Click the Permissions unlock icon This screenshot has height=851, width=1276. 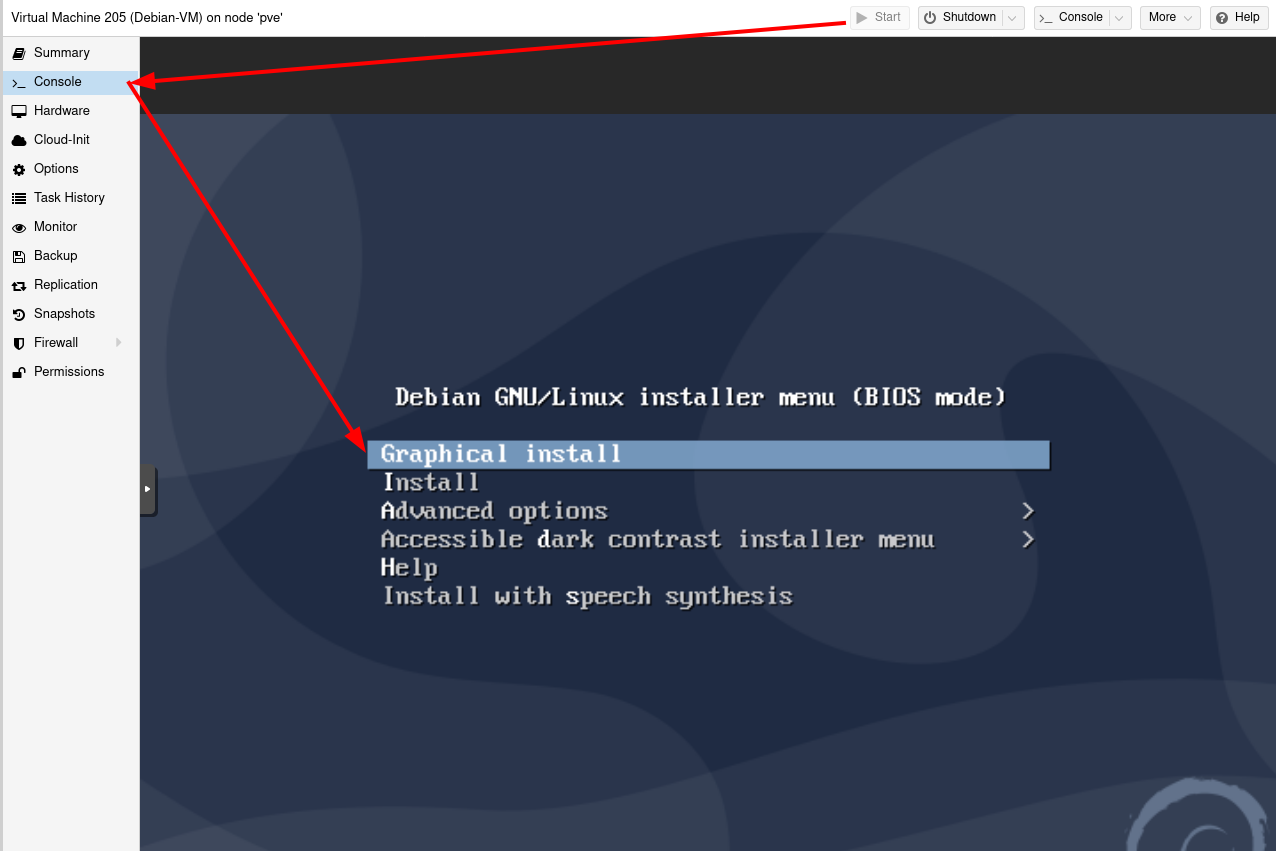tap(18, 372)
